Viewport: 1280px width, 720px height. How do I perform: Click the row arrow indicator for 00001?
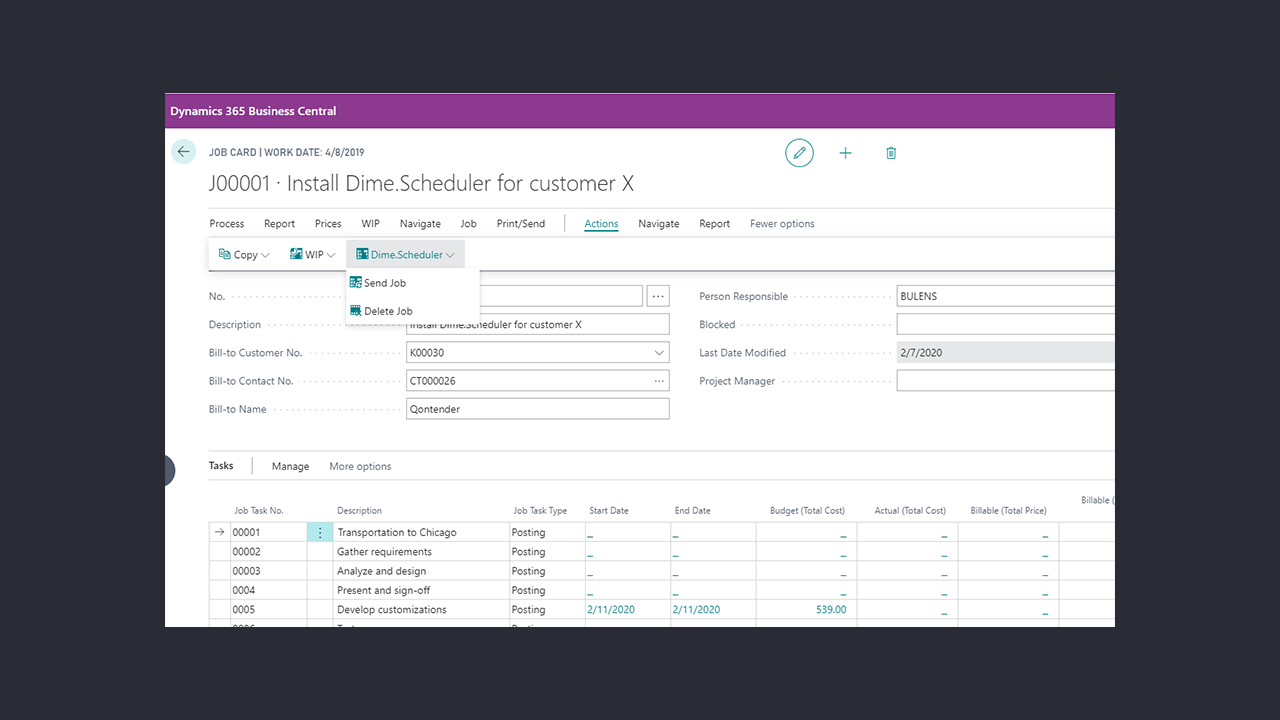click(220, 532)
